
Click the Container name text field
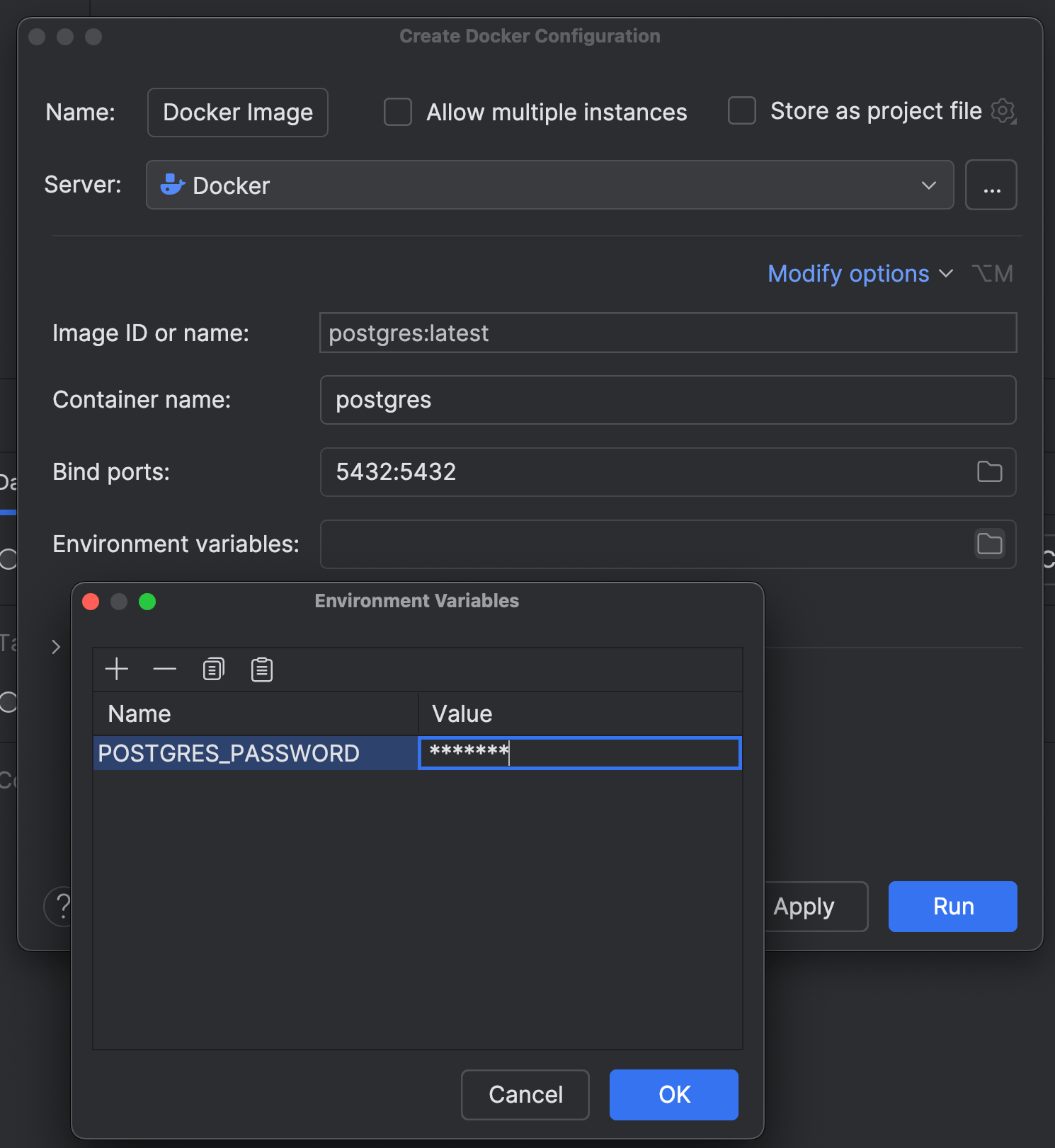[668, 400]
